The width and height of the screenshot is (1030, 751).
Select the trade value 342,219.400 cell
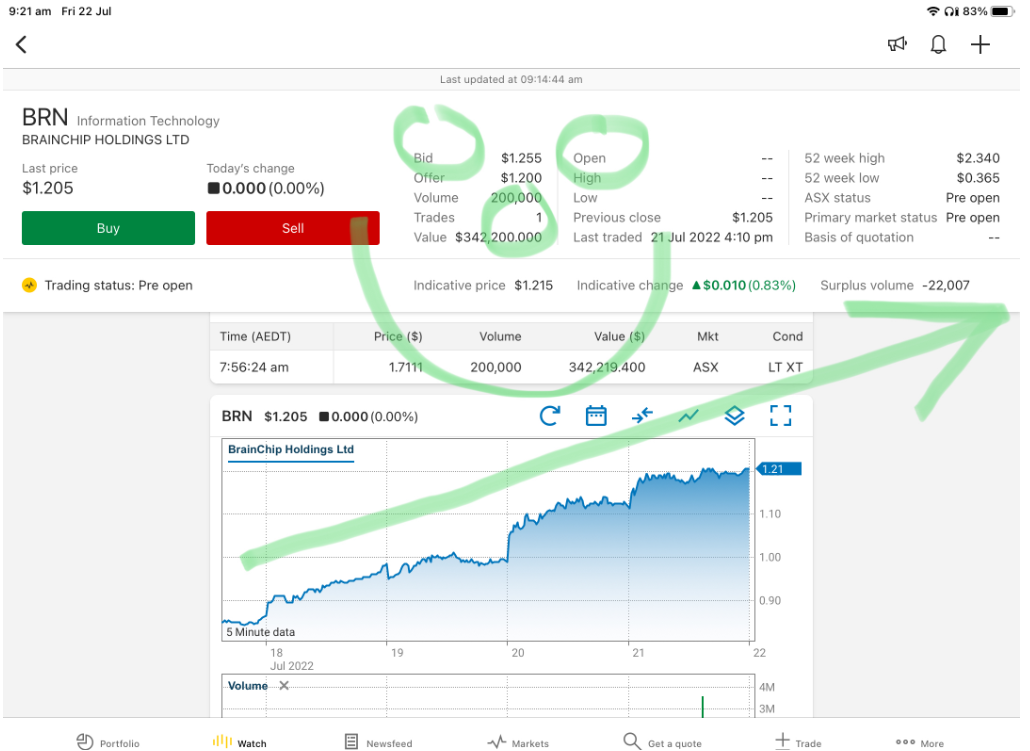pos(607,367)
